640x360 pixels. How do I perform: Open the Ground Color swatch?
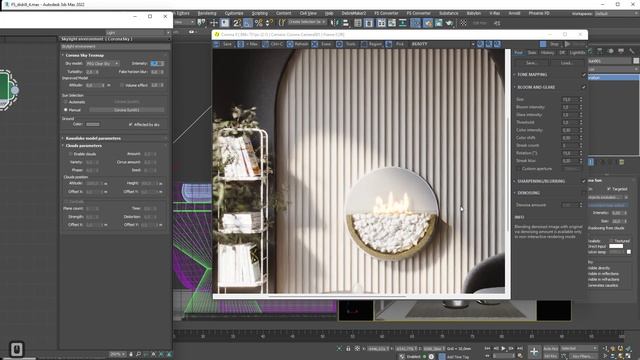coord(93,124)
